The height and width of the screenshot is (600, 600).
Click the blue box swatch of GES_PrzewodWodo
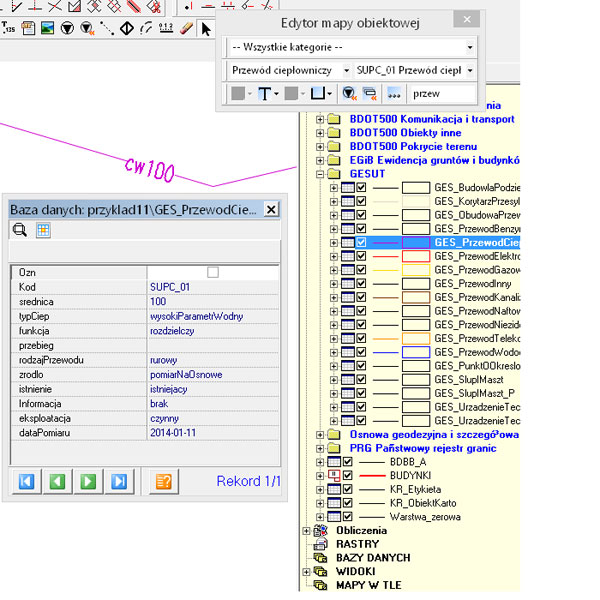(x=416, y=352)
